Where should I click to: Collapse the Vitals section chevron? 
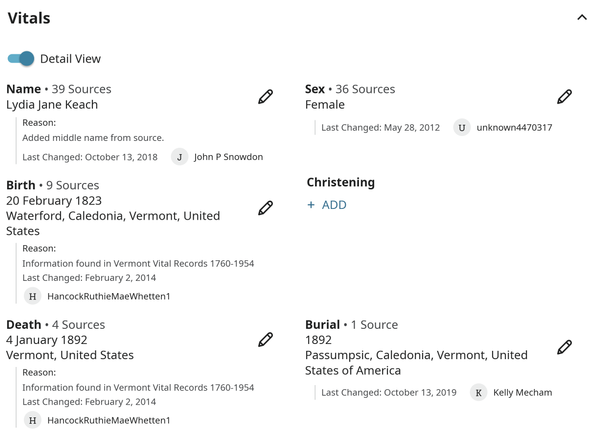tap(582, 17)
